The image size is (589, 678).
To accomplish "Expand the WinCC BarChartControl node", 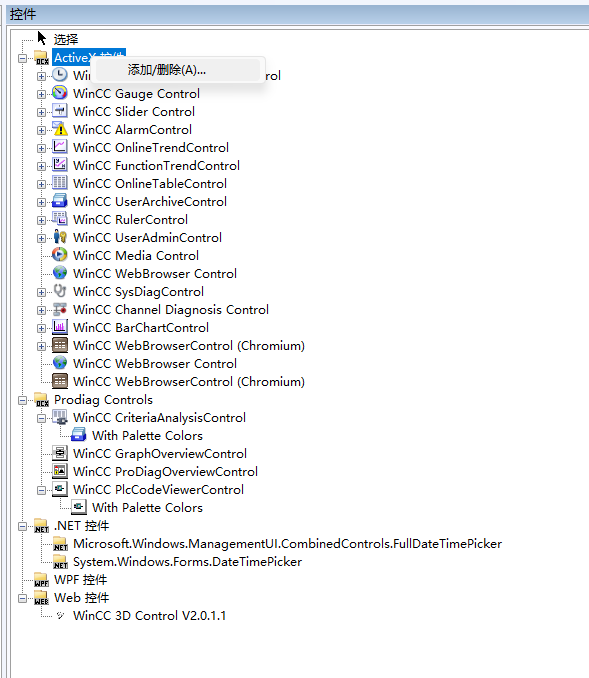I will tap(41, 328).
